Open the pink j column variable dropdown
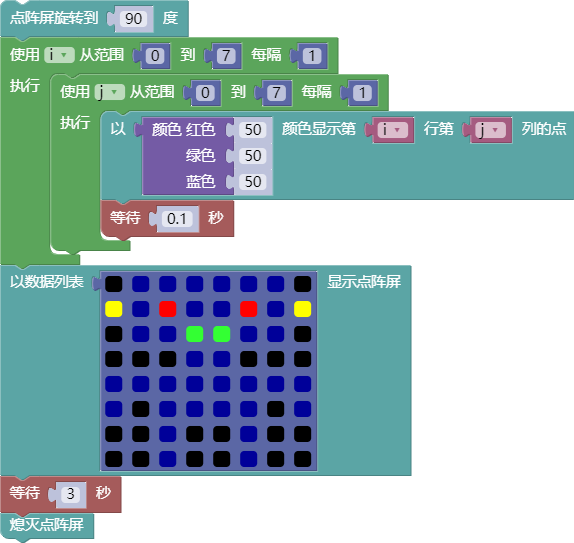 (x=490, y=130)
